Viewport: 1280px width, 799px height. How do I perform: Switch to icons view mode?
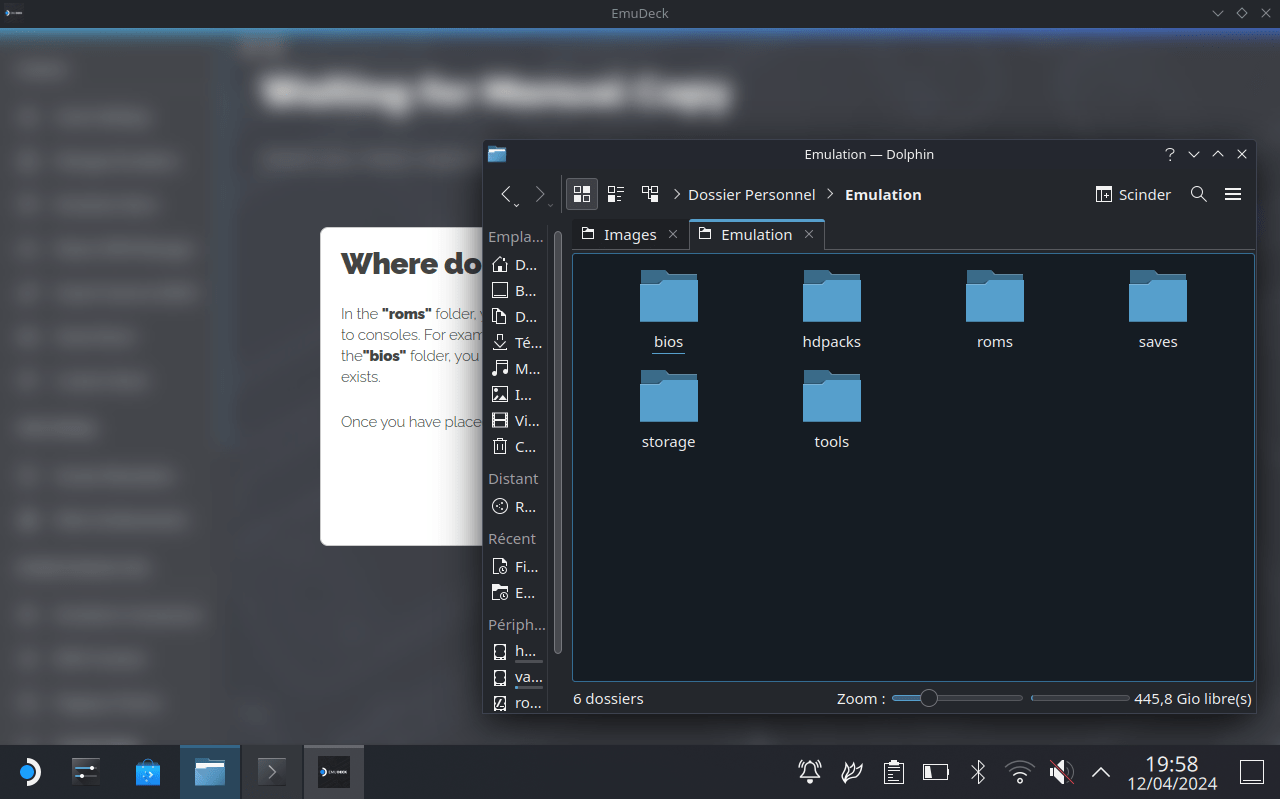click(582, 194)
